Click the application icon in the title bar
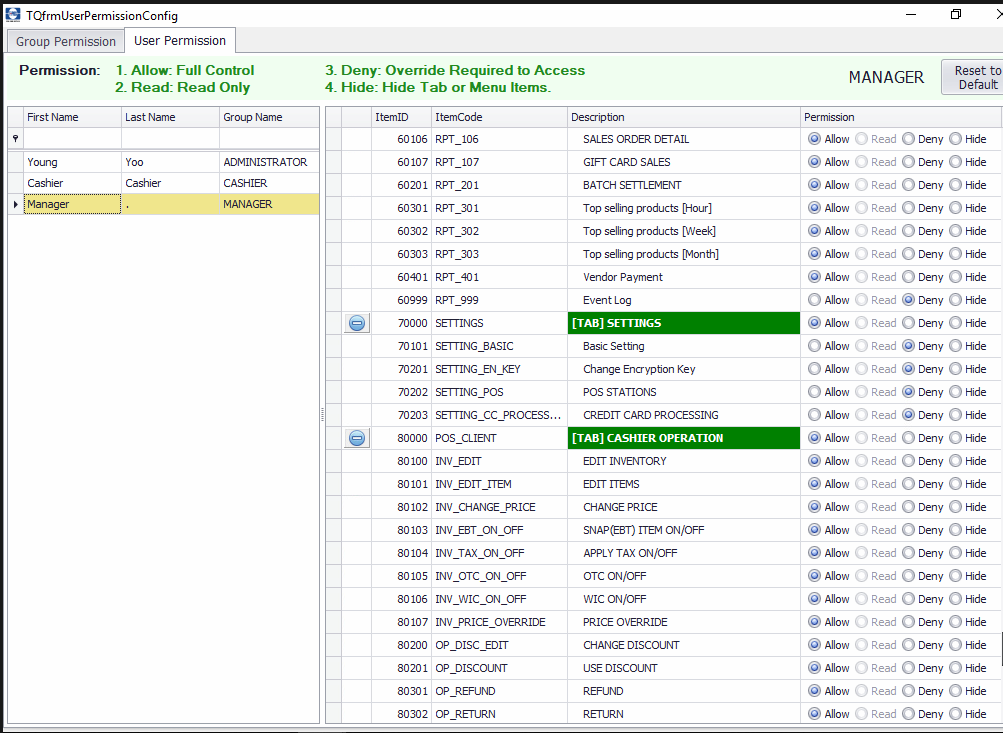This screenshot has width=1003, height=733. (x=13, y=15)
